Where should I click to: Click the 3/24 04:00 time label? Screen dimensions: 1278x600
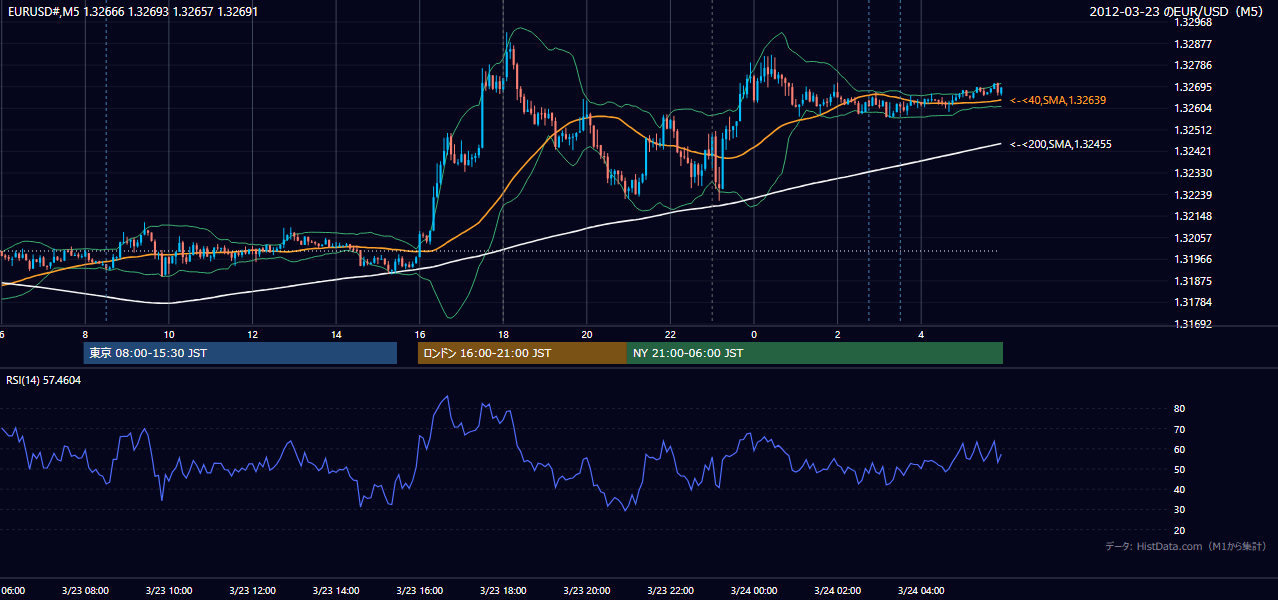pos(920,590)
